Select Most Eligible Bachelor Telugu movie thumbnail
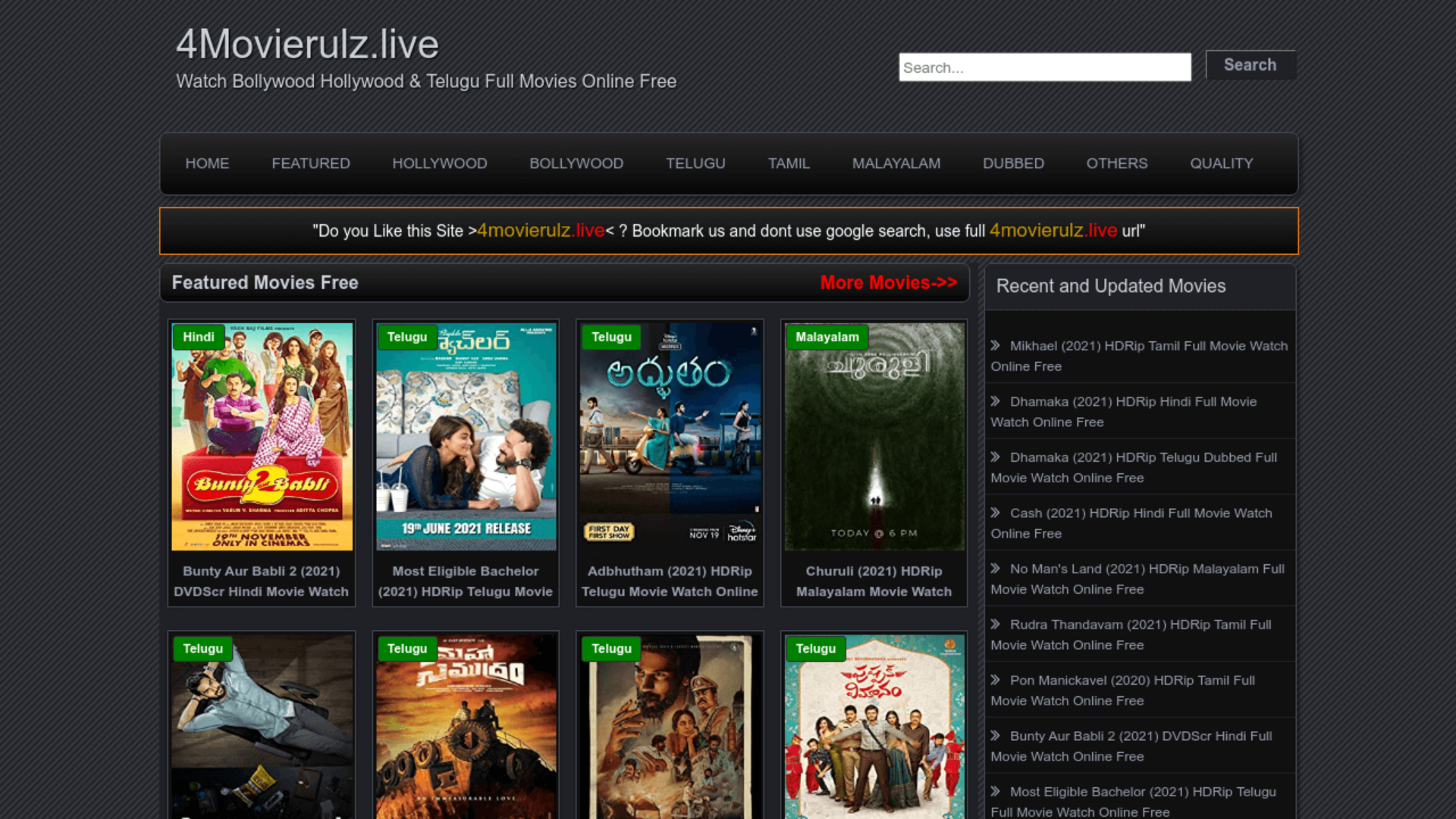 [x=465, y=437]
